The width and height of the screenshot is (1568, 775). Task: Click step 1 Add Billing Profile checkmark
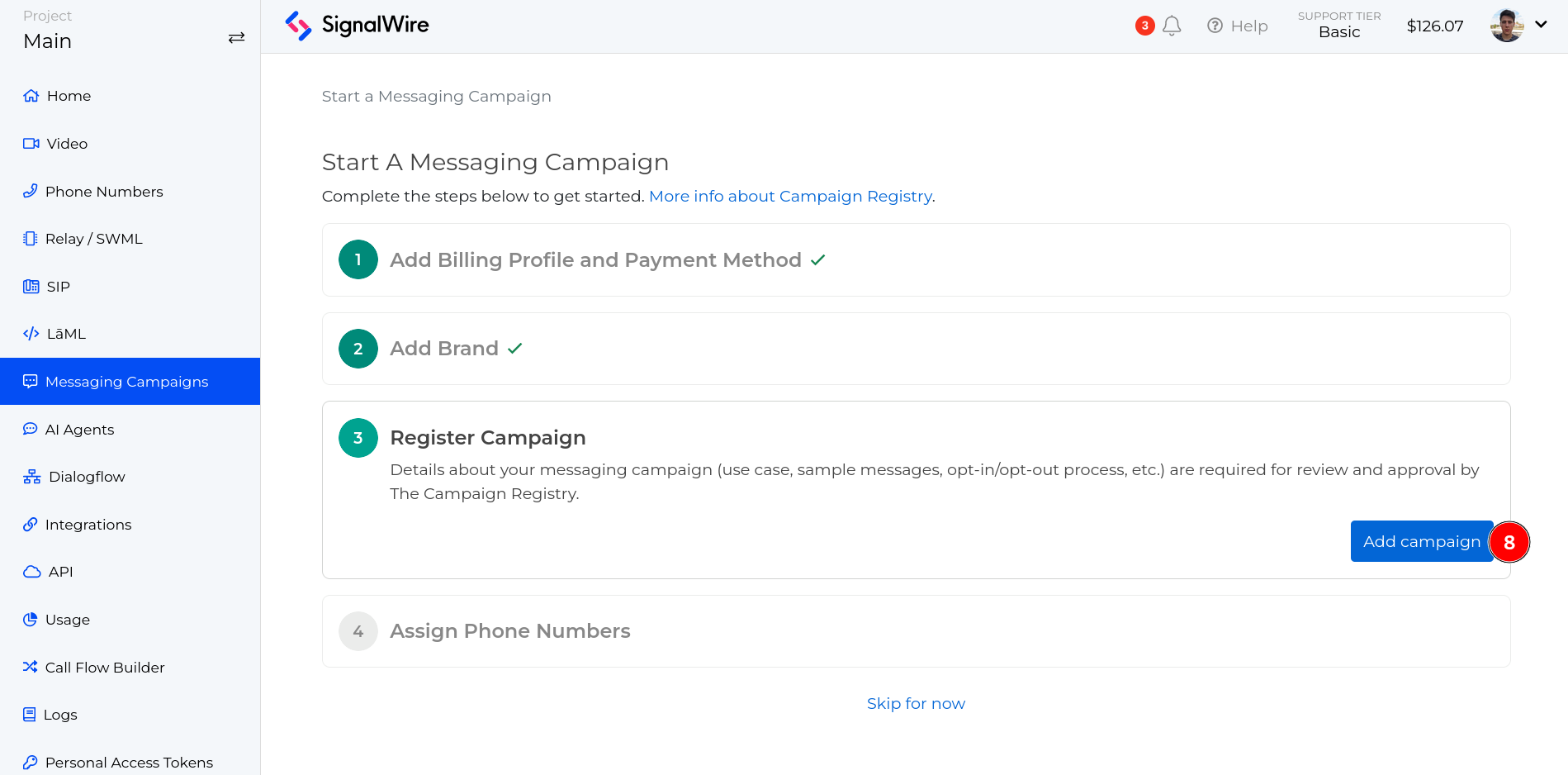(818, 259)
